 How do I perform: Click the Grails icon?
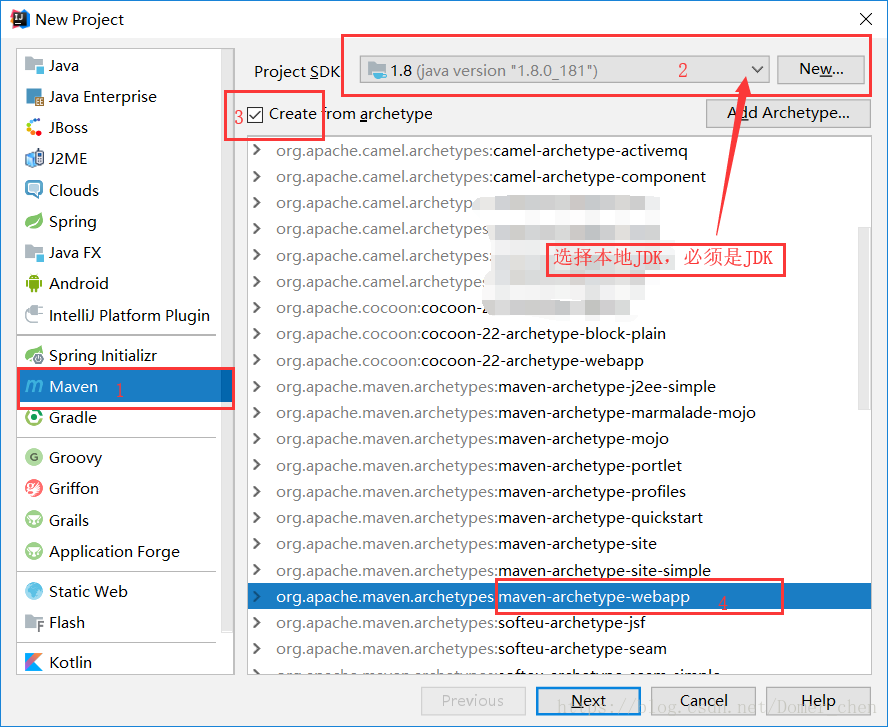coord(34,519)
